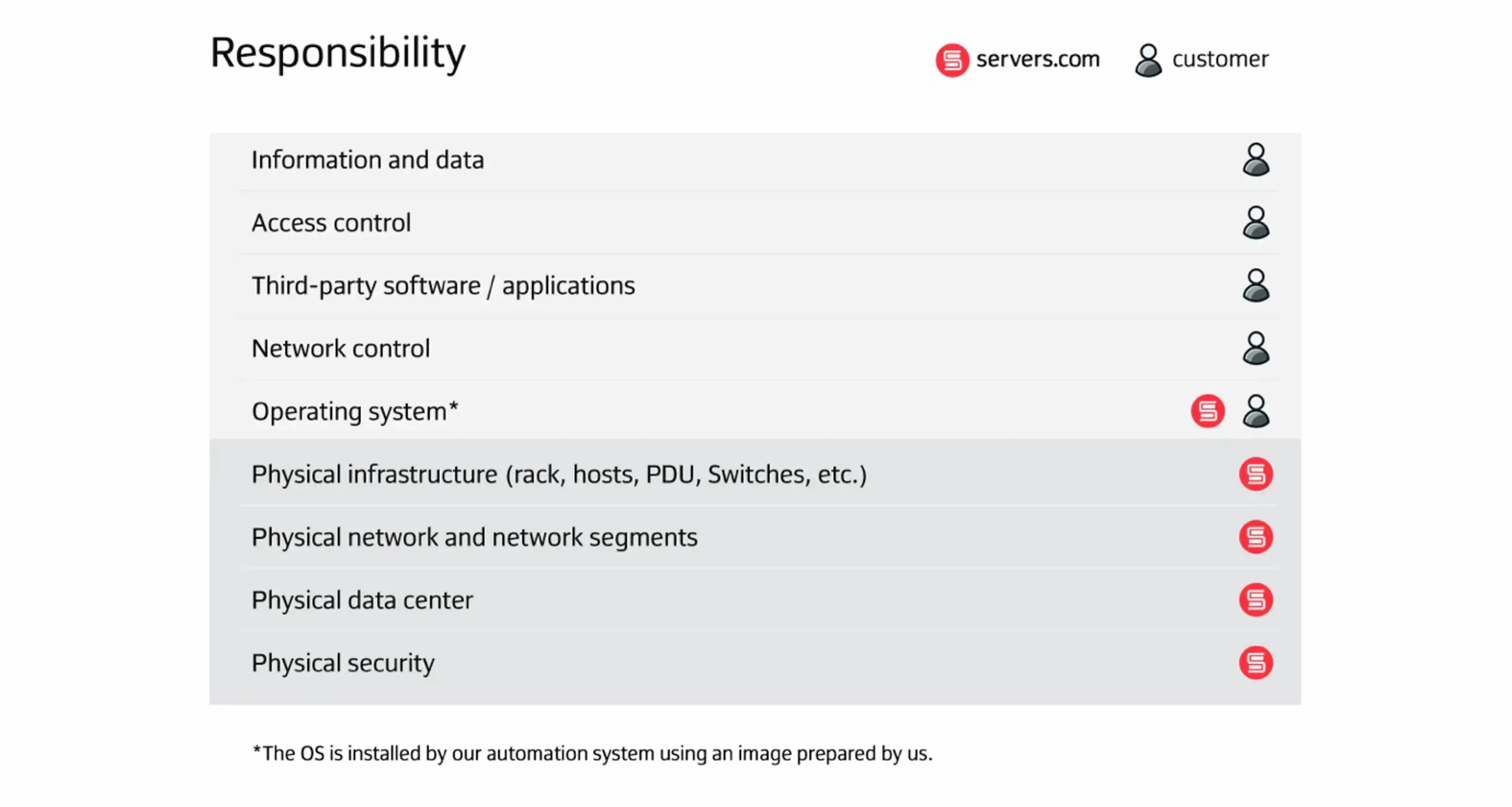This screenshot has height=807, width=1512.
Task: Click servers.com icon for Physical infrastructure
Action: (x=1255, y=474)
